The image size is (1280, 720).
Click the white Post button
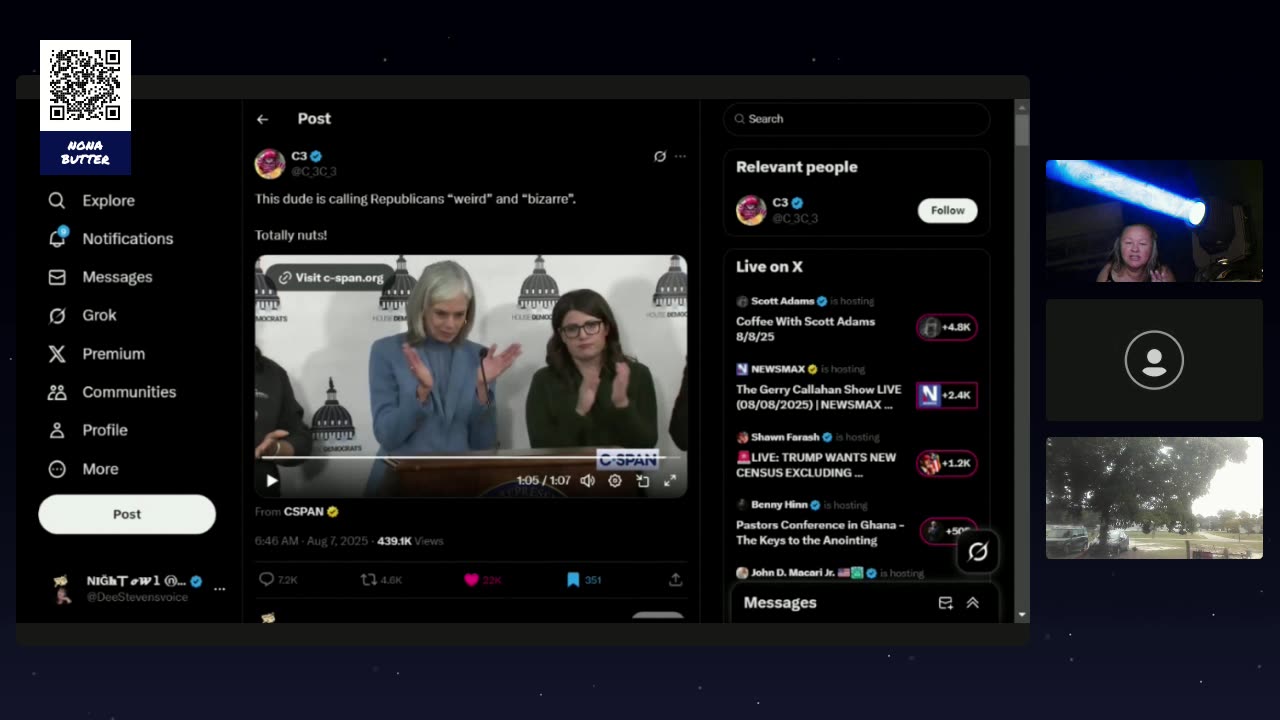pyautogui.click(x=127, y=514)
